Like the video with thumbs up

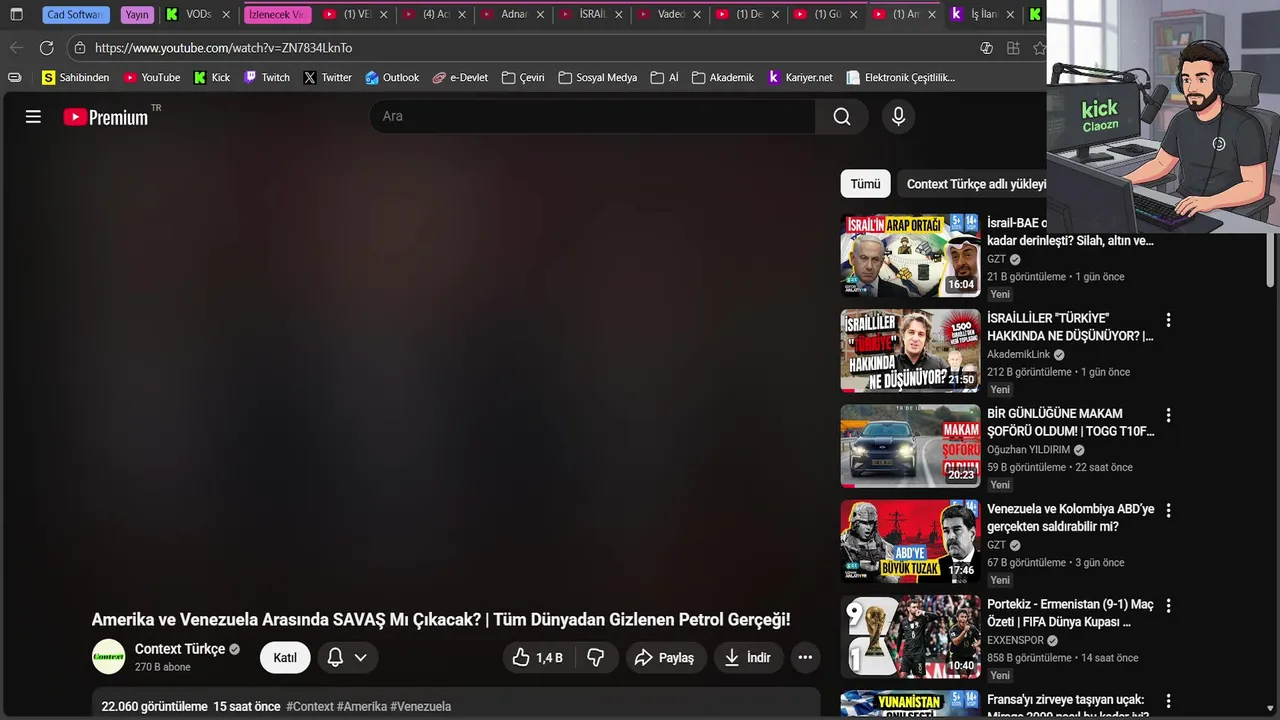click(538, 658)
